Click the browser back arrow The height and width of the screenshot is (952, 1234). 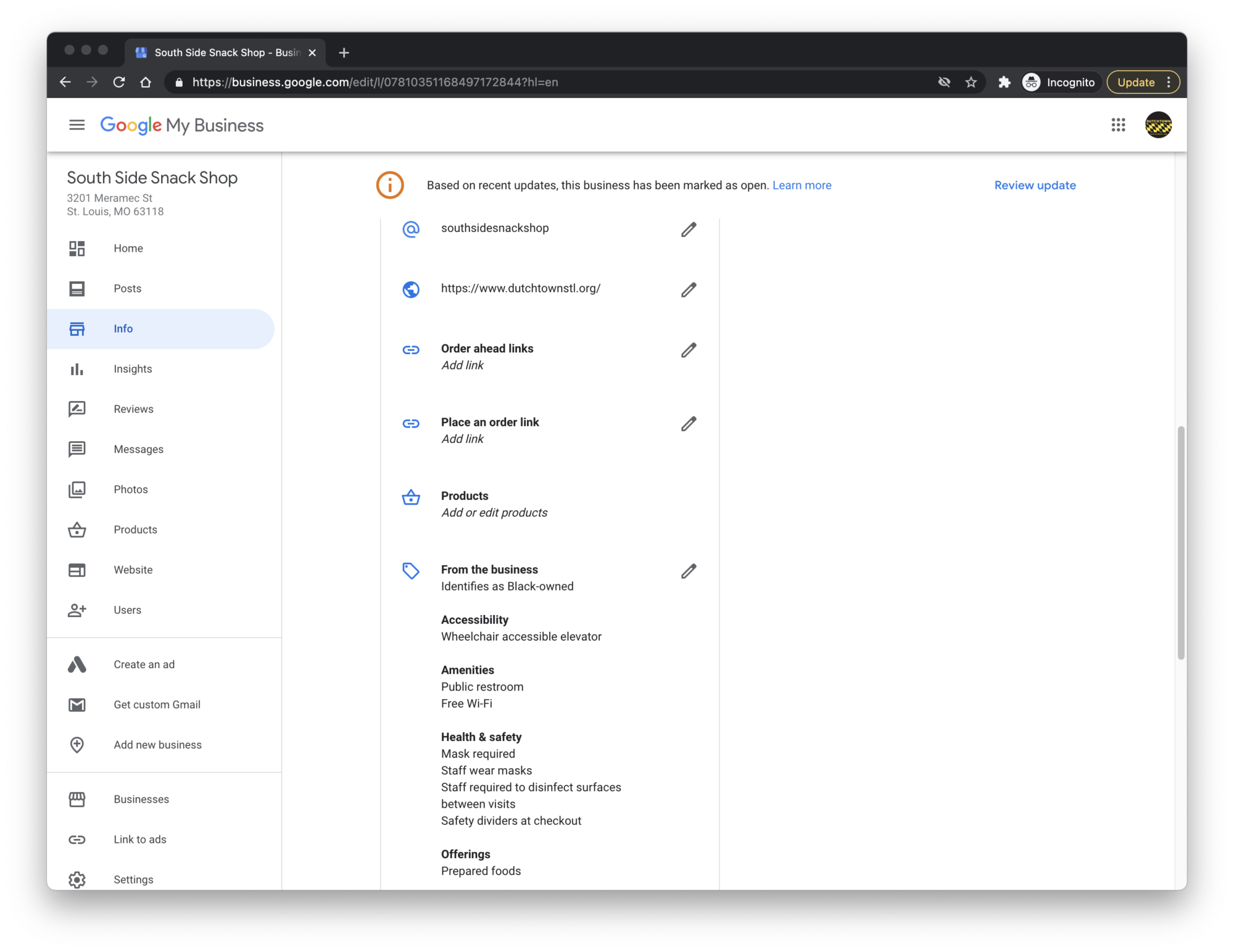pyautogui.click(x=65, y=82)
